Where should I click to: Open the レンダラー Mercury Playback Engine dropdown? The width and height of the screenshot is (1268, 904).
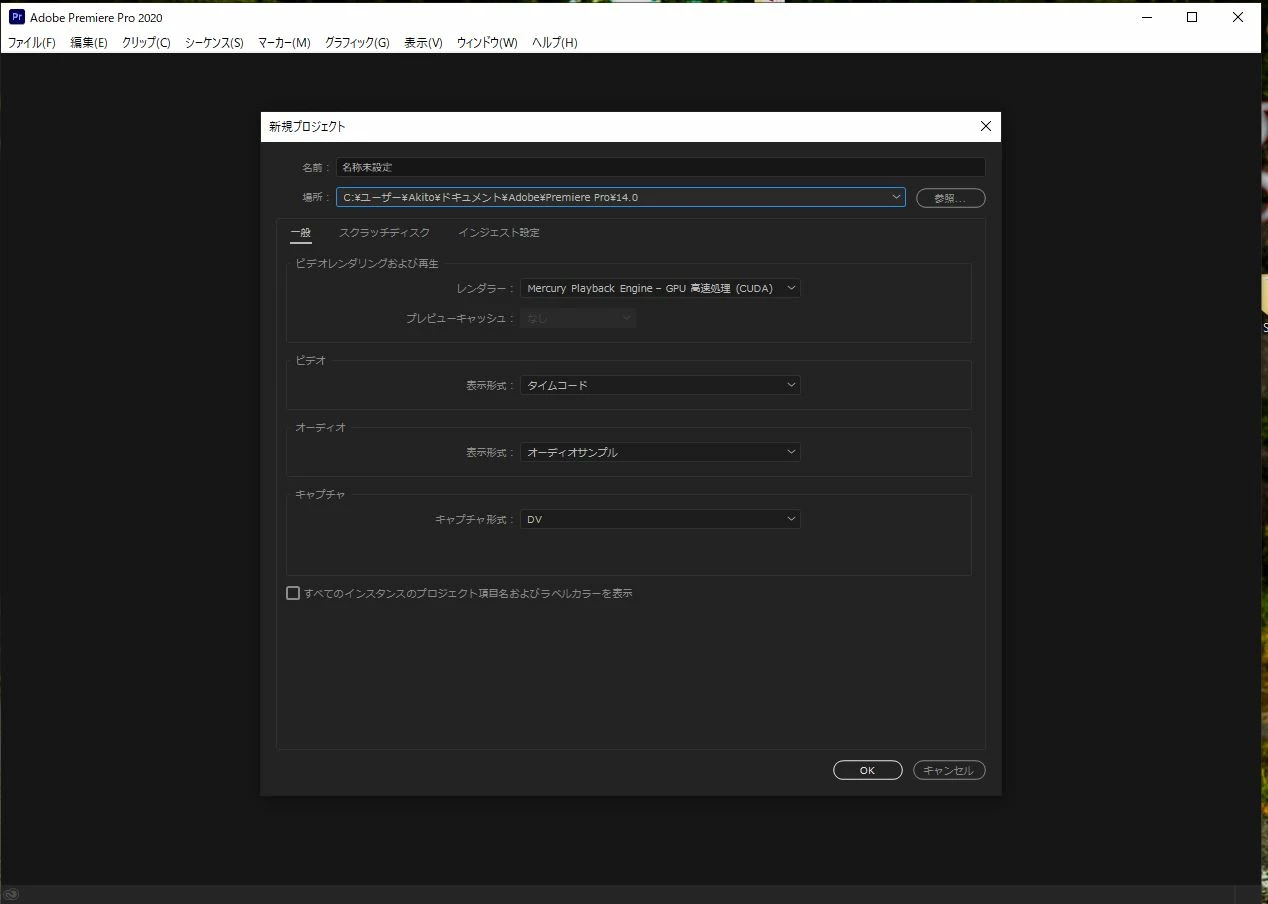tap(660, 288)
